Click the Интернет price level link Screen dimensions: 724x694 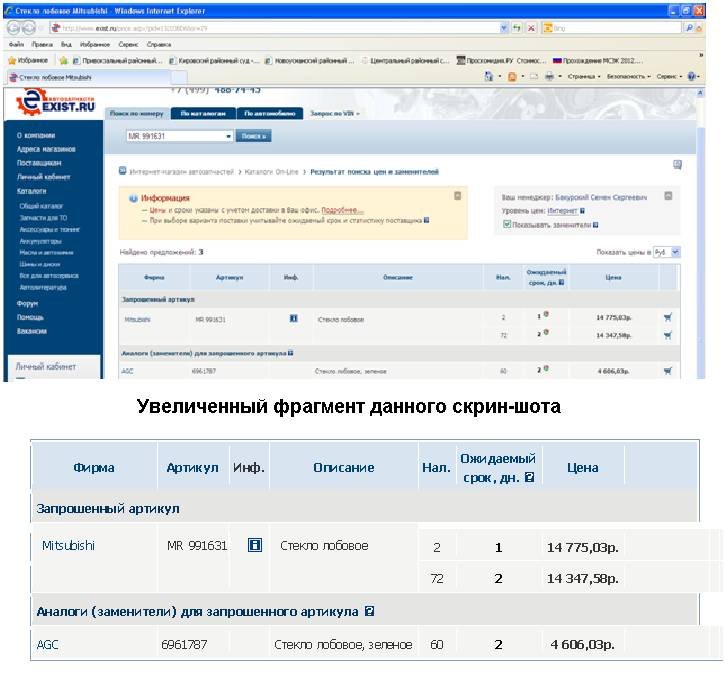click(562, 211)
